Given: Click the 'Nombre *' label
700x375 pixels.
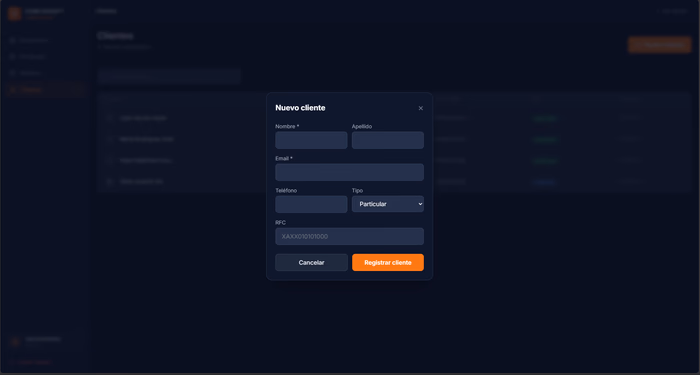Looking at the screenshot, I should [x=287, y=126].
